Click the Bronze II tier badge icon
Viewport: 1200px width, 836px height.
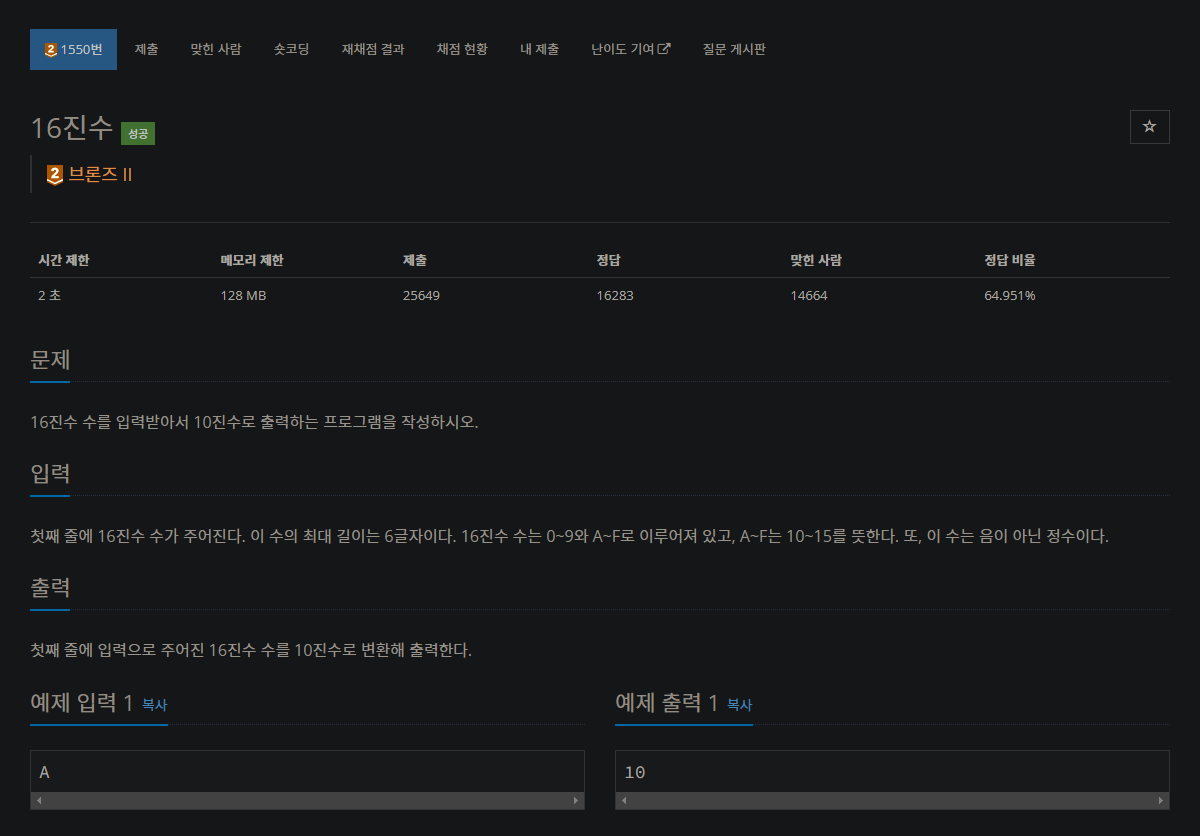click(x=55, y=175)
